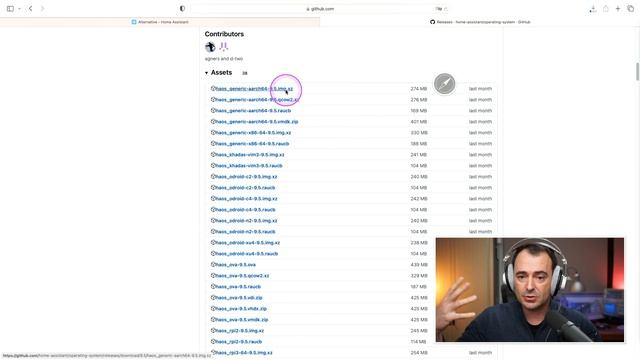The height and width of the screenshot is (360, 640).
Task: Open haos_odroid-c2-9.5.raucb asset
Action: 245,188
